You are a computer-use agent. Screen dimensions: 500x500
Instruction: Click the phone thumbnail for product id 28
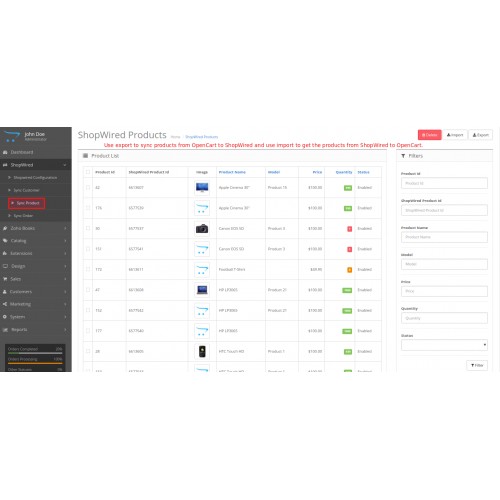pyautogui.click(x=202, y=351)
